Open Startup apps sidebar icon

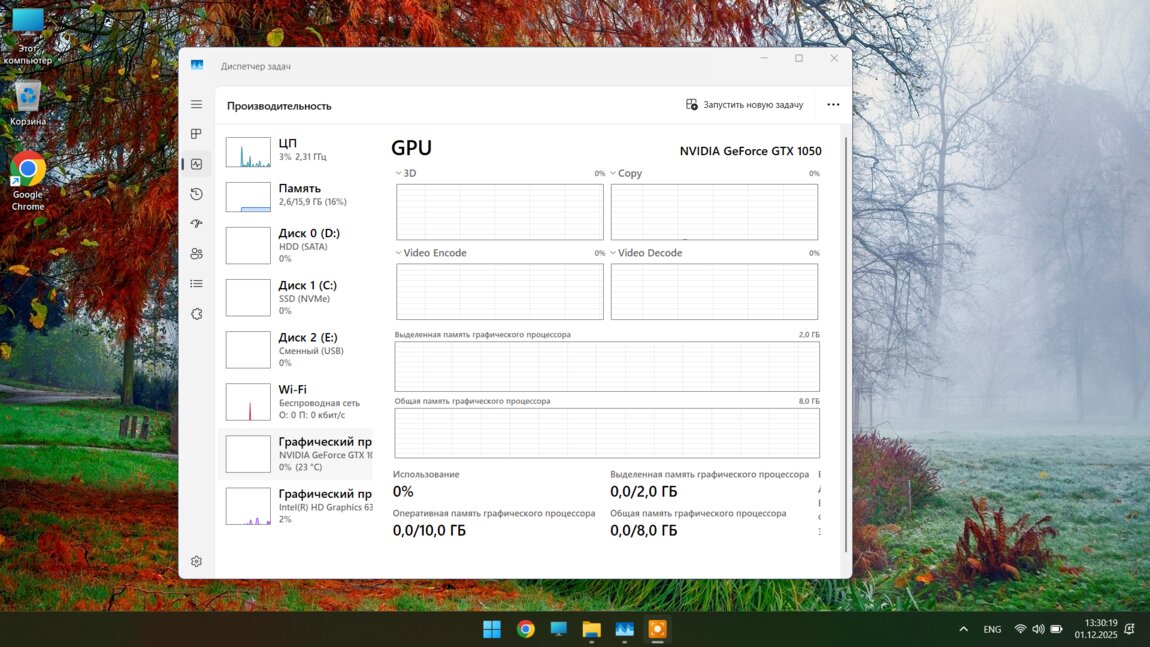click(x=196, y=224)
